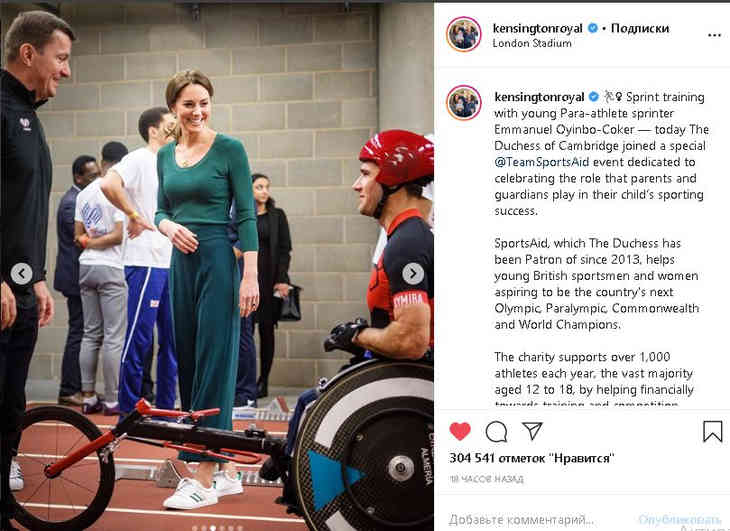Click the post timestamp ЧАСОВ НАЗАД

(x=487, y=479)
